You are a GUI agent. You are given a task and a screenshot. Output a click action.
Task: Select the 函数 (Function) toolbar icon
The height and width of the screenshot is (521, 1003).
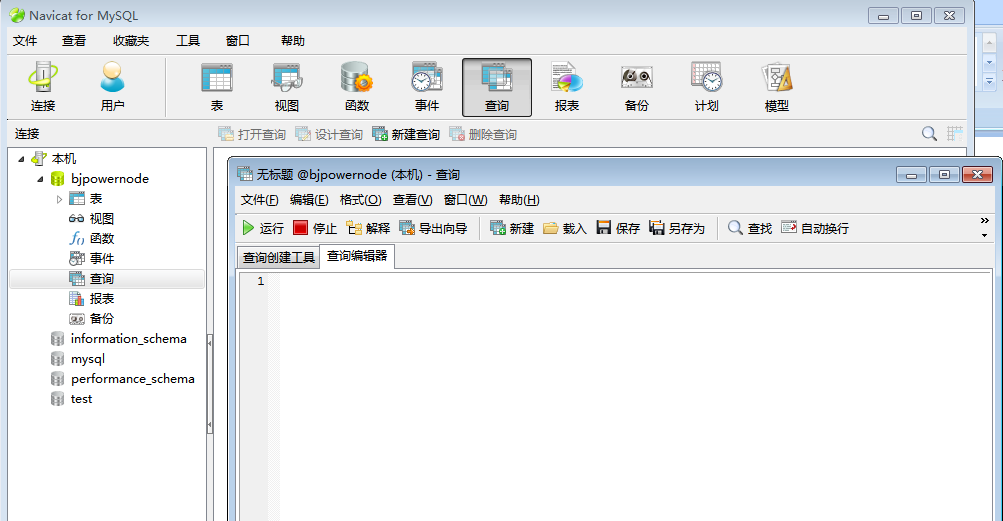(x=357, y=87)
